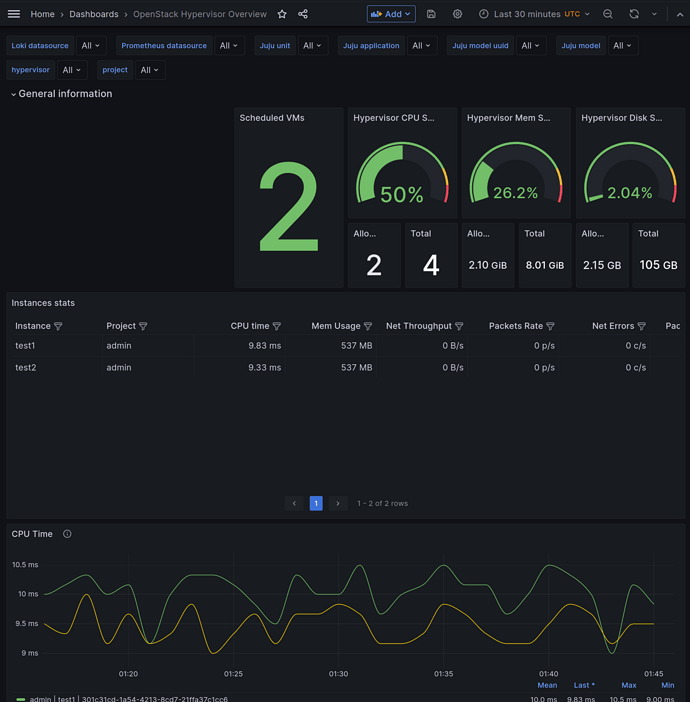
Task: Sort legend by Max column
Action: pyautogui.click(x=629, y=685)
